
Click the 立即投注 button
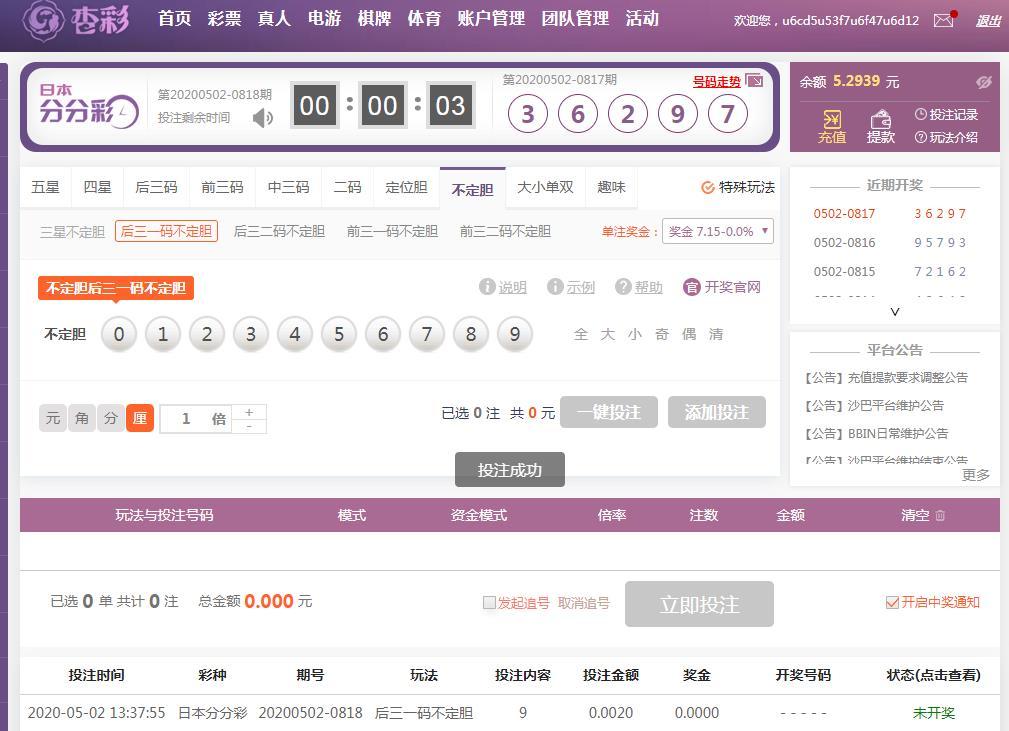pyautogui.click(x=699, y=604)
